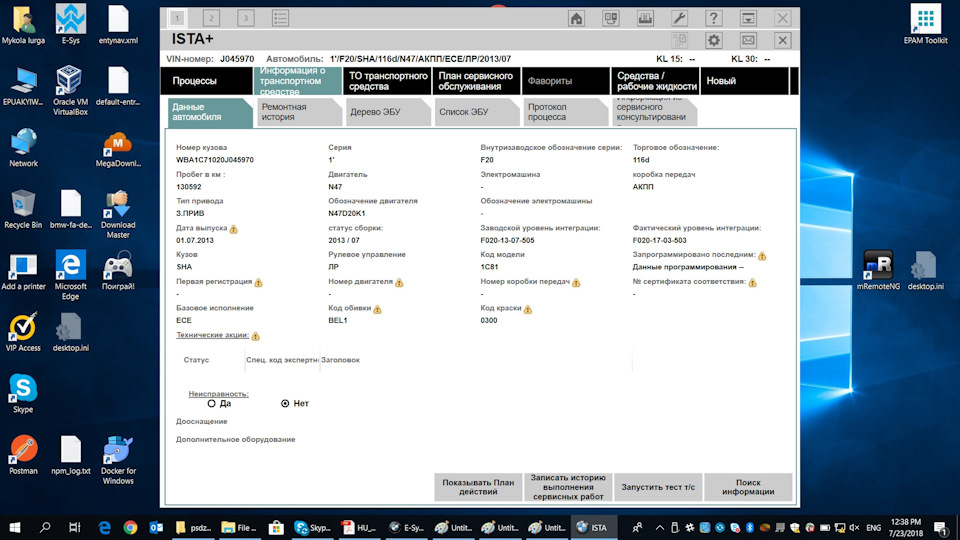Click the print icon in ISTA toolbar

[x=645, y=18]
